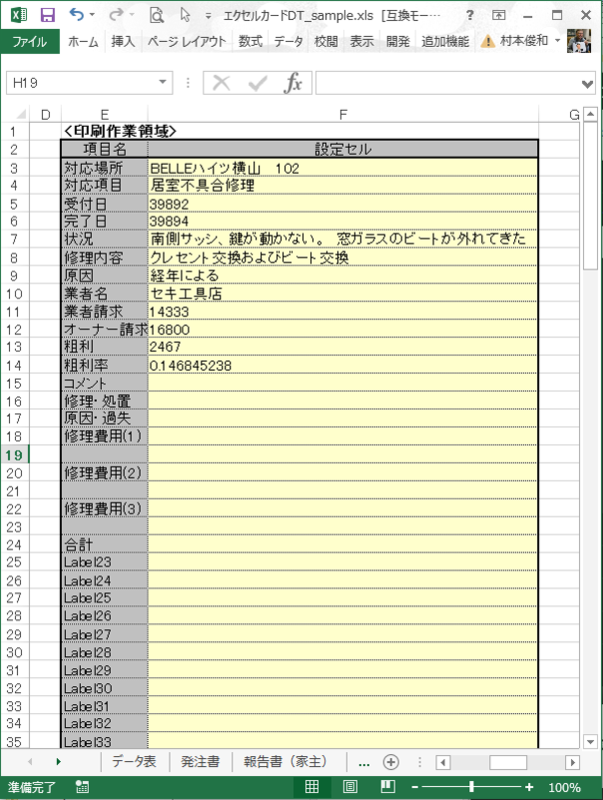603x800 pixels.
Task: Select オーナー請求 value 16800
Action: pos(342,329)
